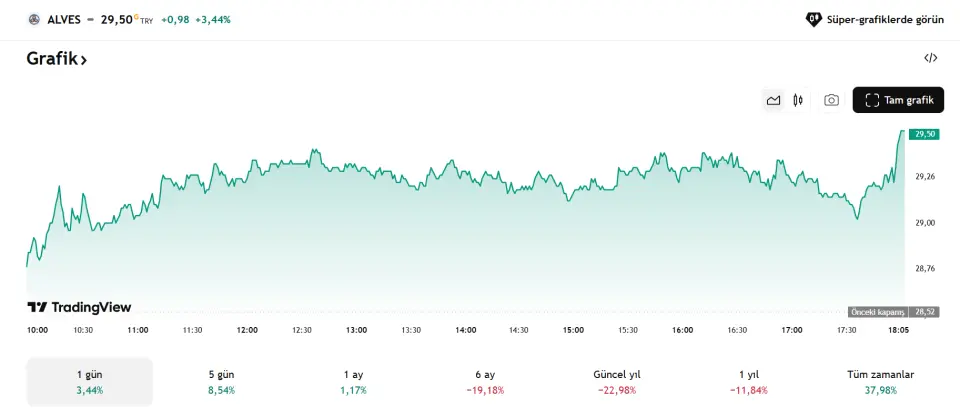Expand the Grafik section chevron
Image resolution: width=960 pixels, height=419 pixels.
click(x=84, y=60)
